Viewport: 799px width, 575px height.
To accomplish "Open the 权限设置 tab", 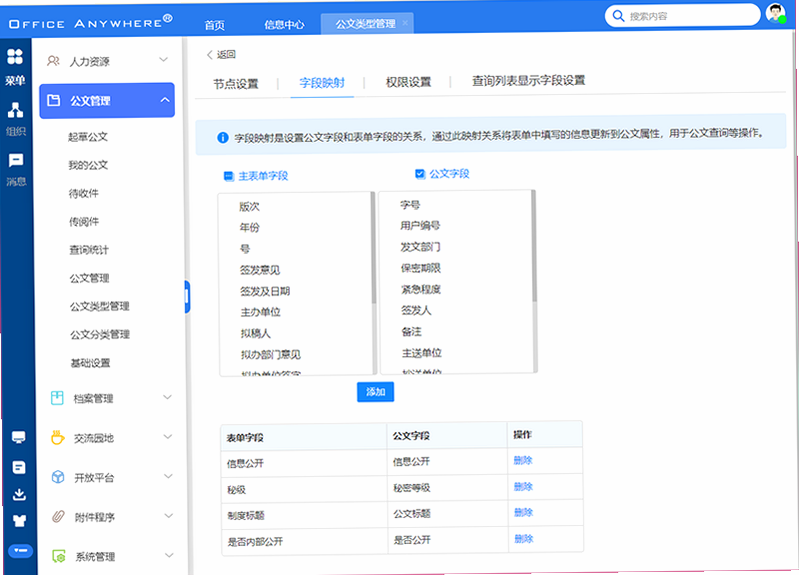I will tap(409, 82).
